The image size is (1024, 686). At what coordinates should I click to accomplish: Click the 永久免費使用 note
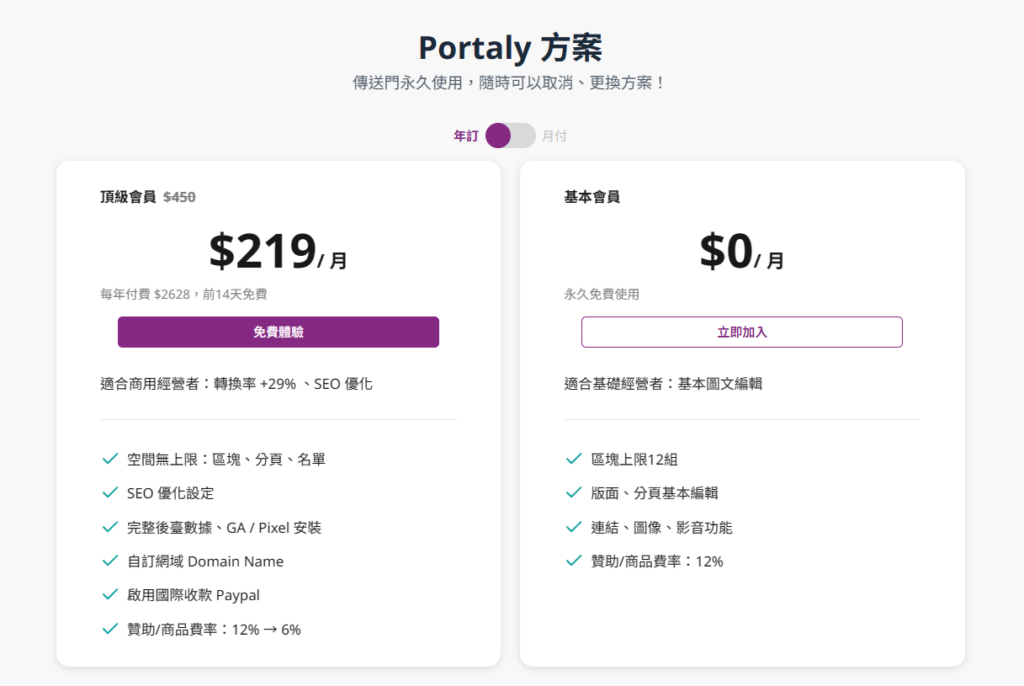coord(601,294)
